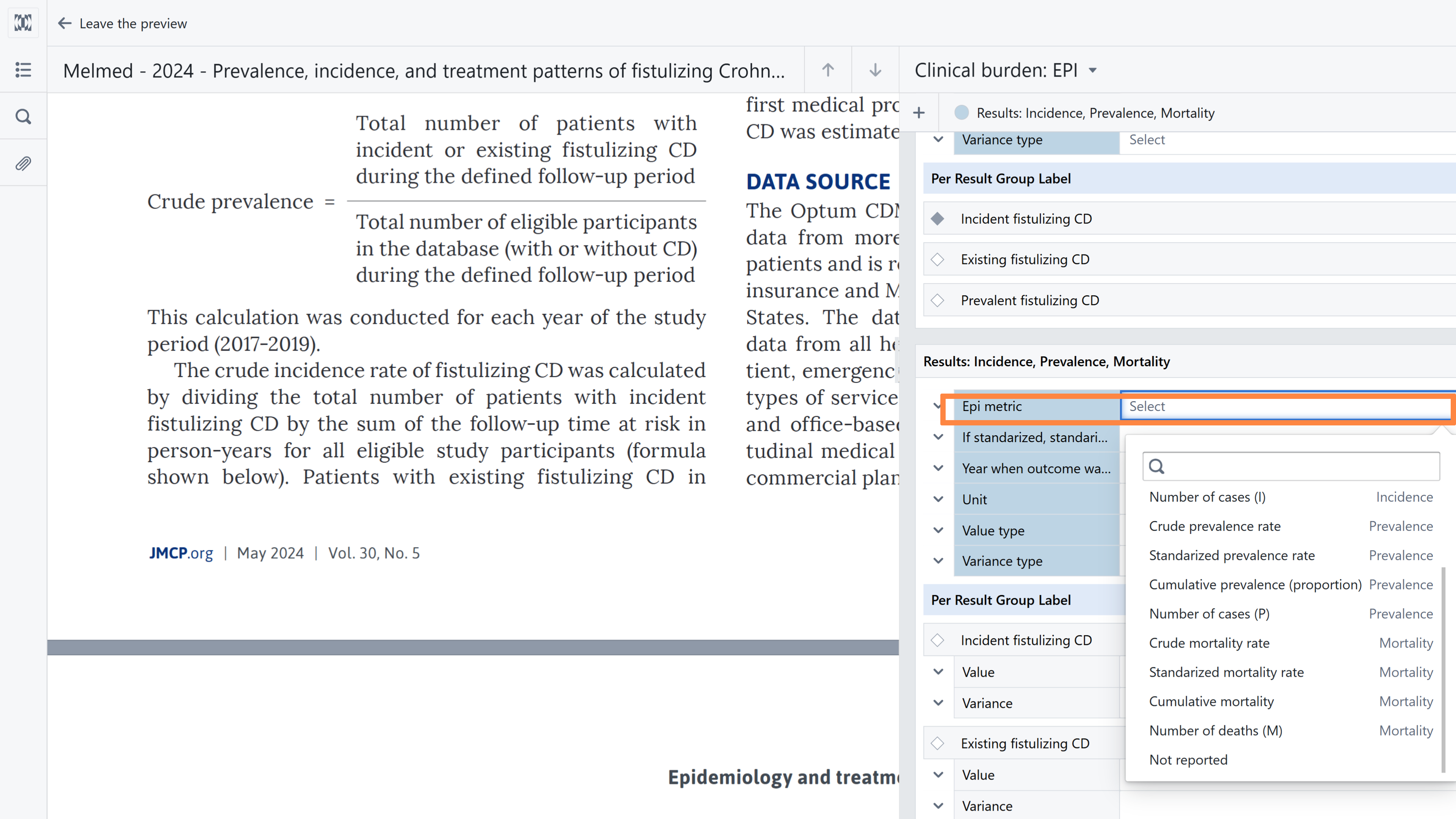Click the Year when outcome wa... label
Screen dimensions: 1456x819
[1037, 468]
